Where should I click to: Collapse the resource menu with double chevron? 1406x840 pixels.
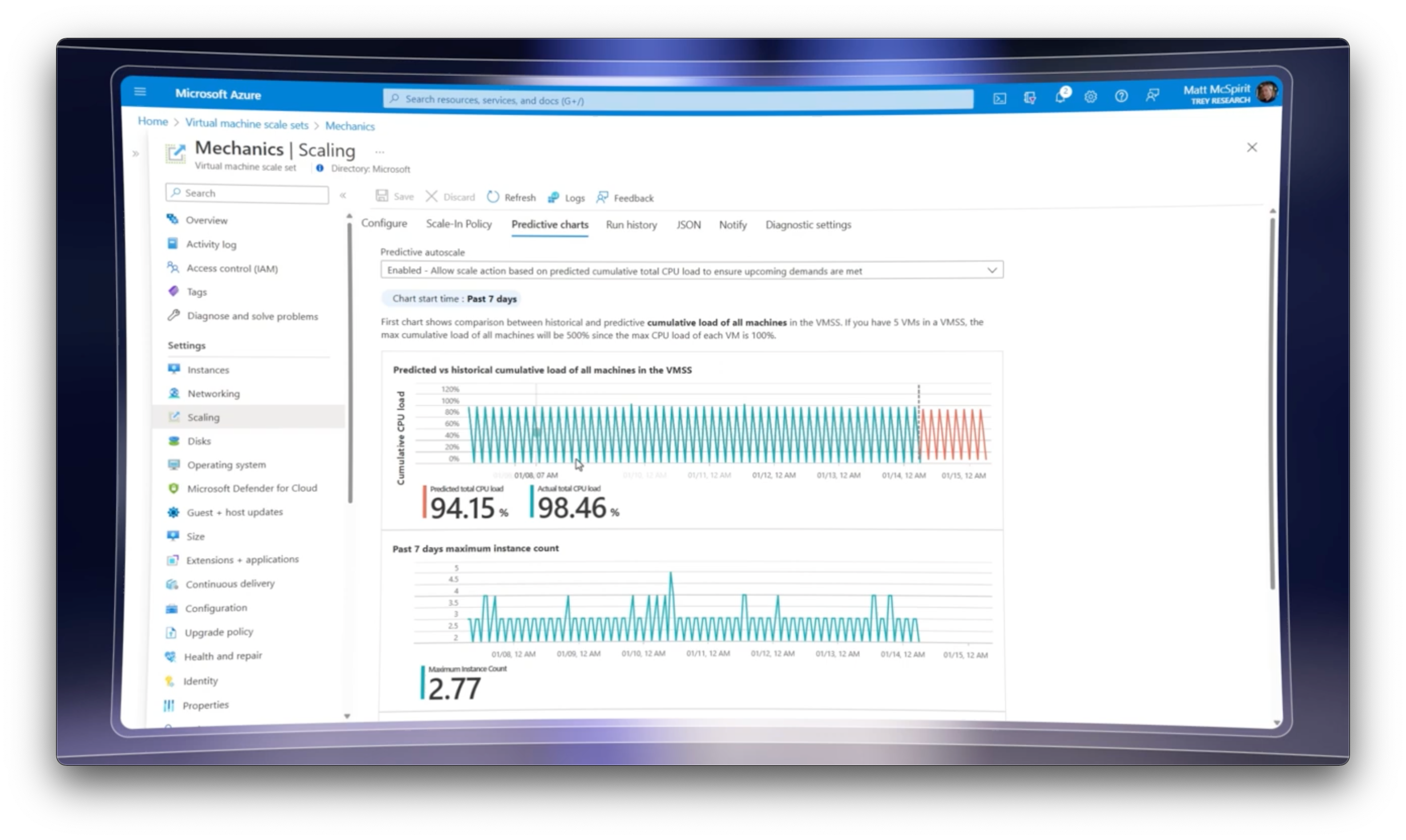[342, 195]
